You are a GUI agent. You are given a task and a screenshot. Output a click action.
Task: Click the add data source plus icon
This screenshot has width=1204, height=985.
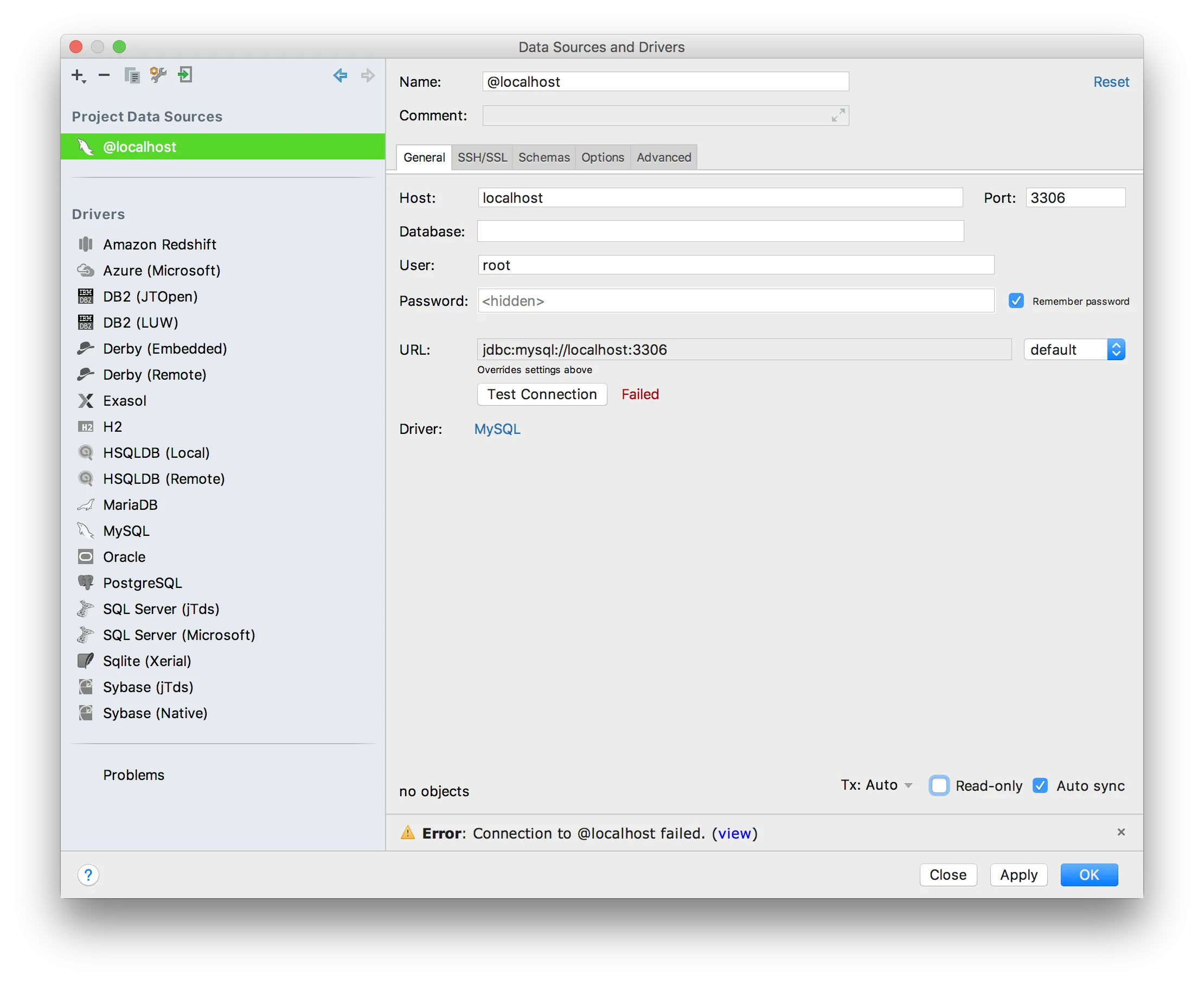click(76, 75)
